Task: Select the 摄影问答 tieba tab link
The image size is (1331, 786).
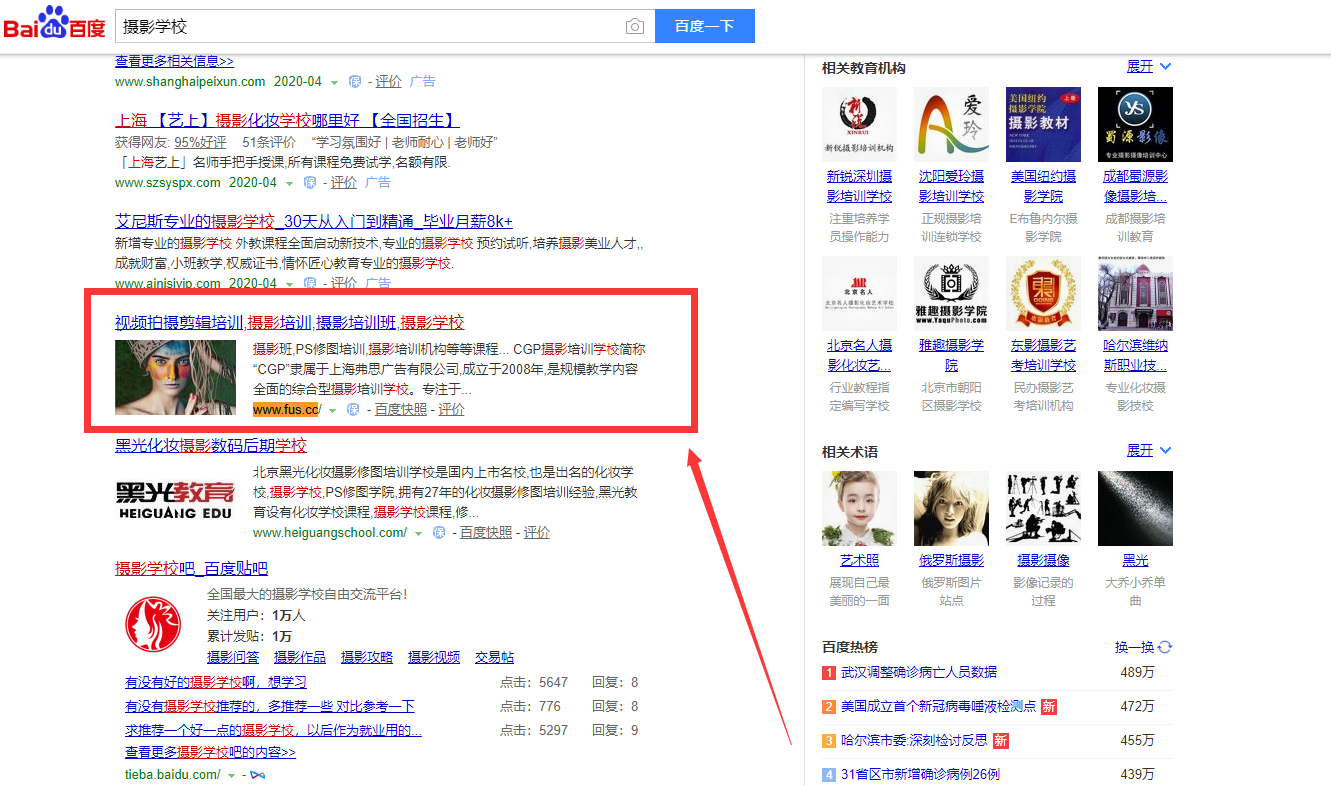Action: point(232,657)
